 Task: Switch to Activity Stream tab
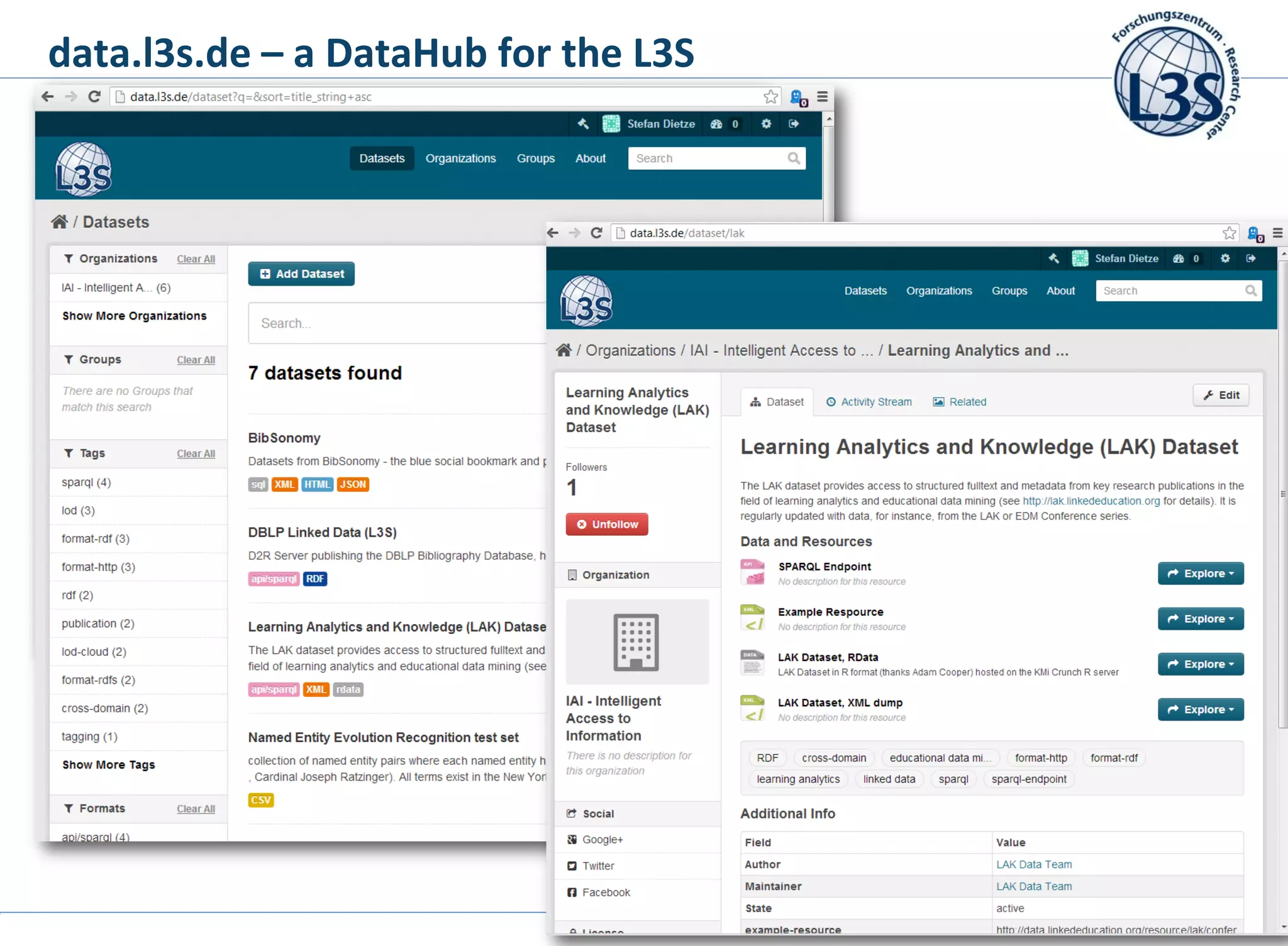(869, 401)
